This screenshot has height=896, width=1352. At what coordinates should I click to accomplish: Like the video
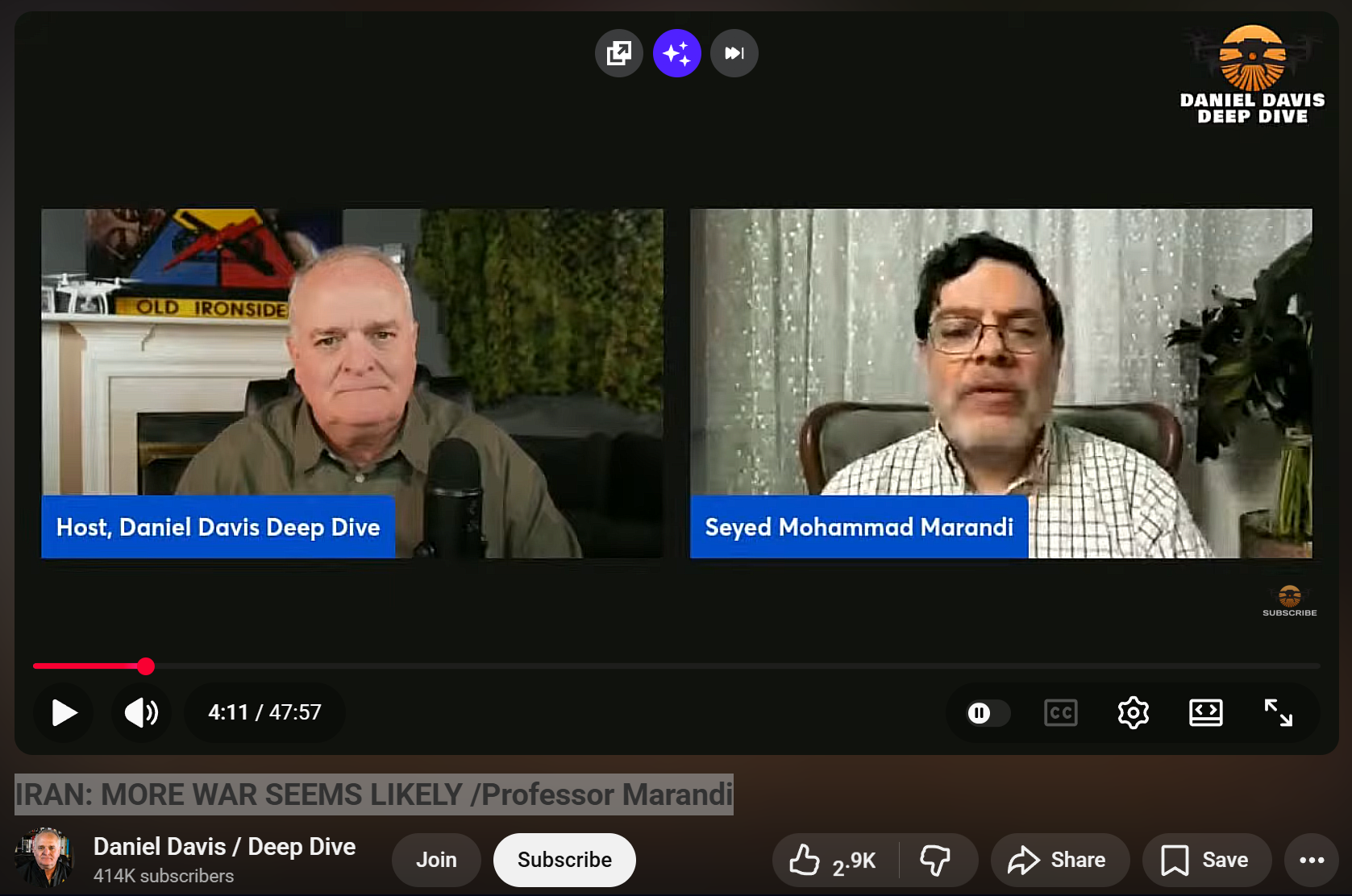(834, 860)
